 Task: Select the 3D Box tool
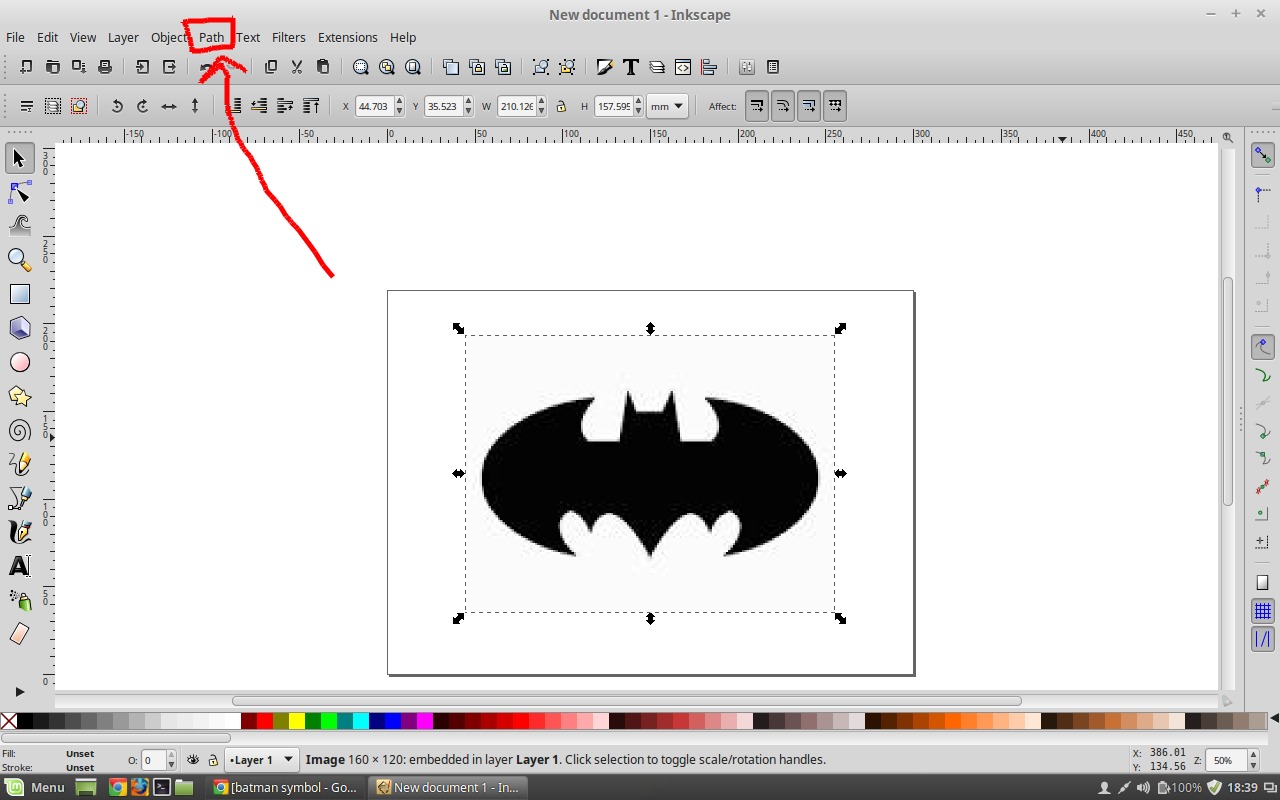click(x=19, y=328)
